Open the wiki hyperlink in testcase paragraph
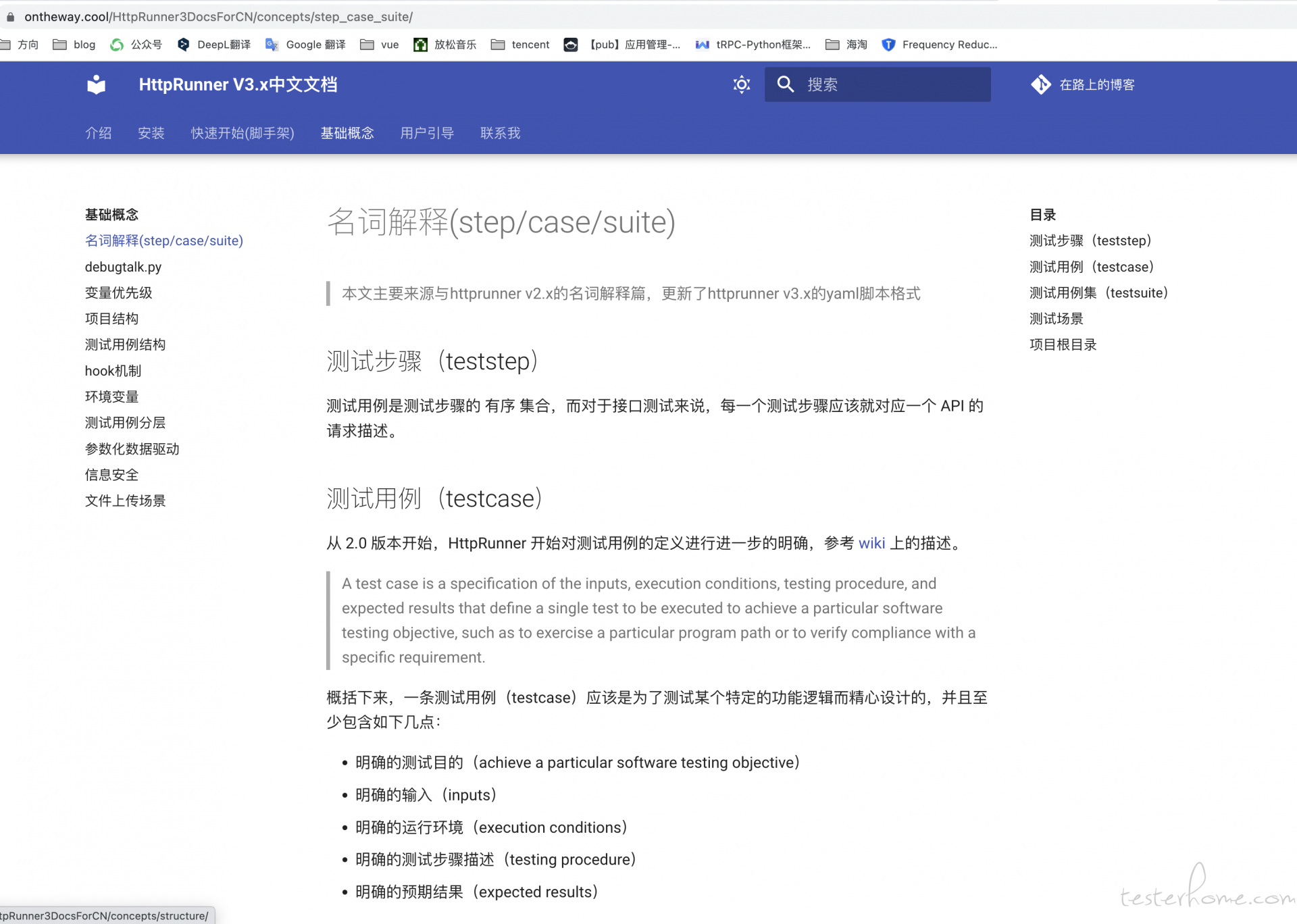Image resolution: width=1297 pixels, height=924 pixels. [871, 543]
